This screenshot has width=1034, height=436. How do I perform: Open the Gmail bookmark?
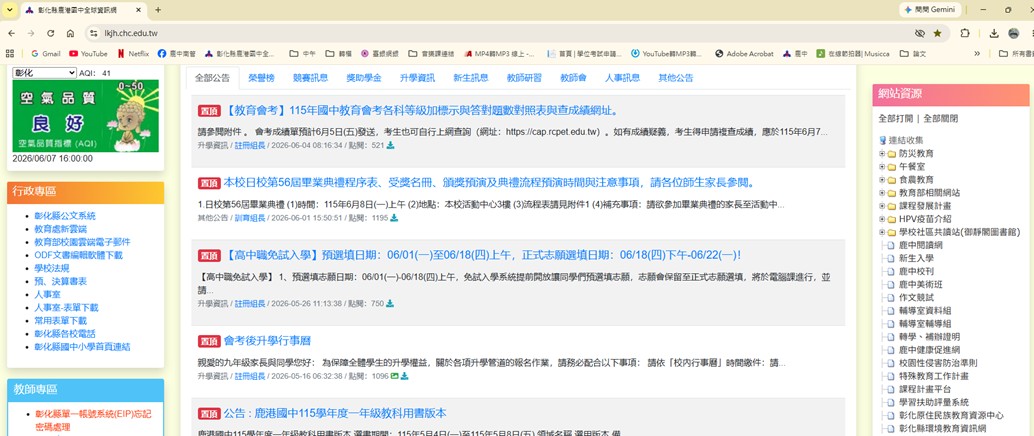46,53
